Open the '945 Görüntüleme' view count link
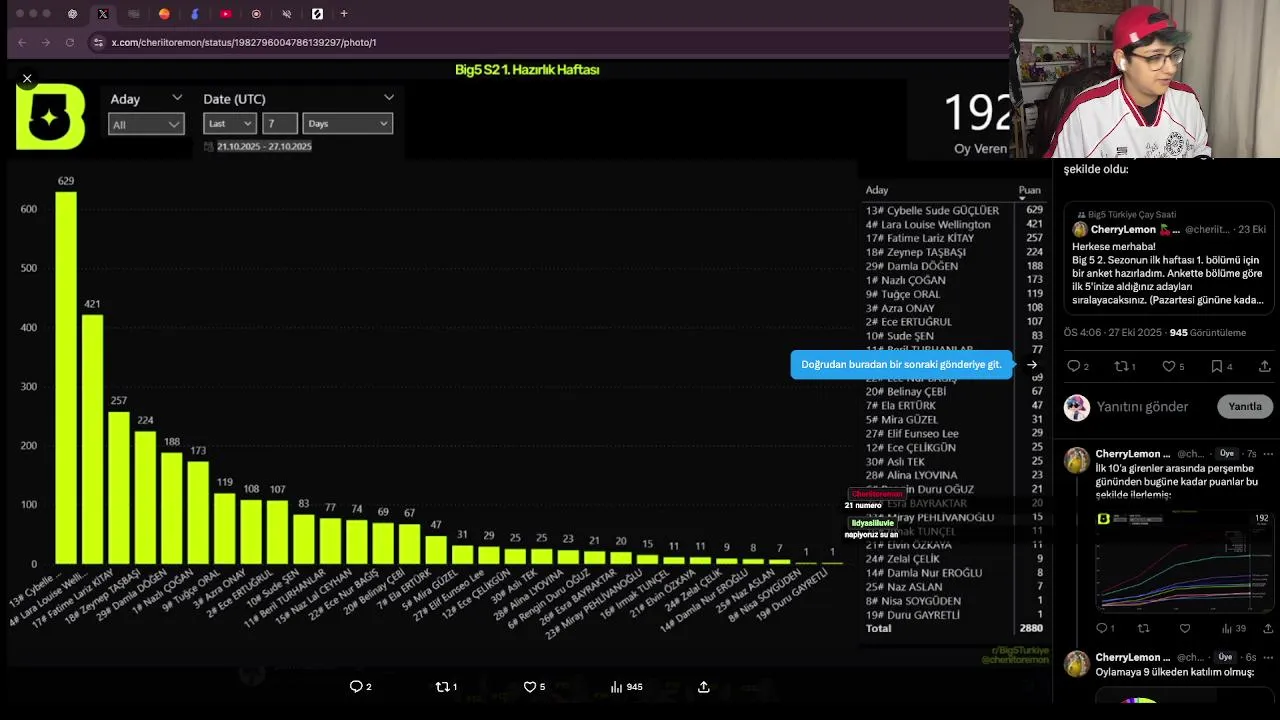 pos(1208,333)
